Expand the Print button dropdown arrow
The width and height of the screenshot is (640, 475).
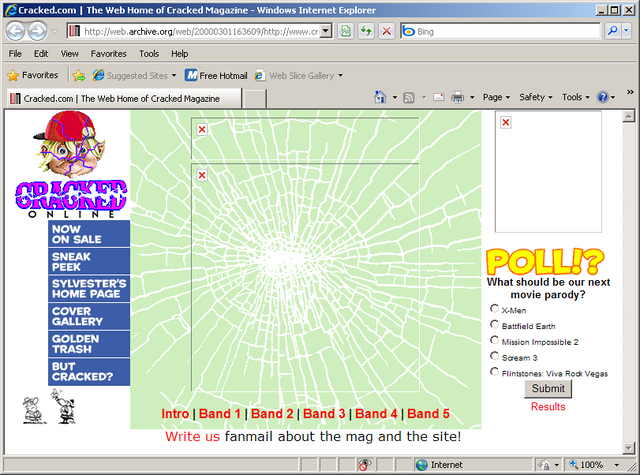[x=472, y=98]
